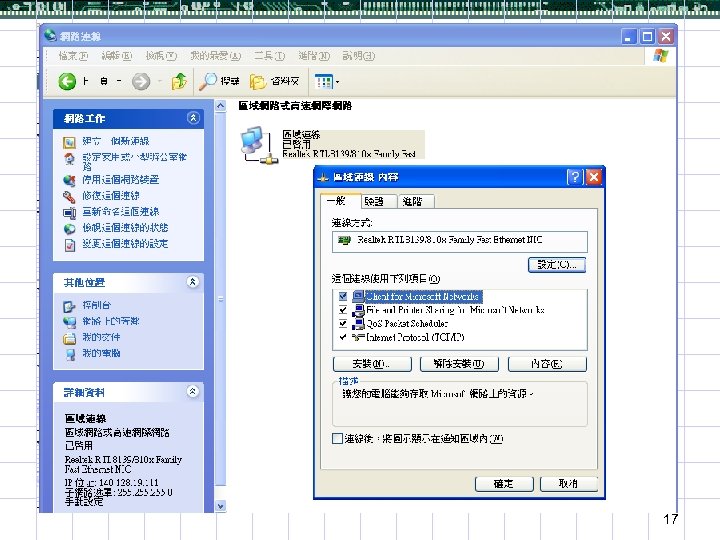Enable show icon in notification area checkbox
This screenshot has width=720, height=540.
(x=337, y=439)
